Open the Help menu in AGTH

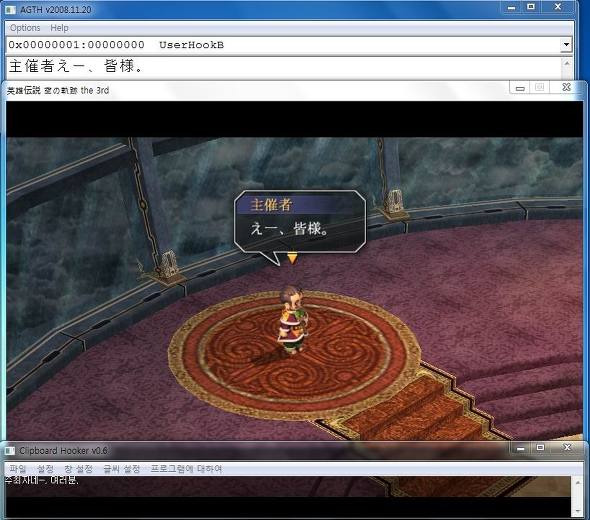59,28
